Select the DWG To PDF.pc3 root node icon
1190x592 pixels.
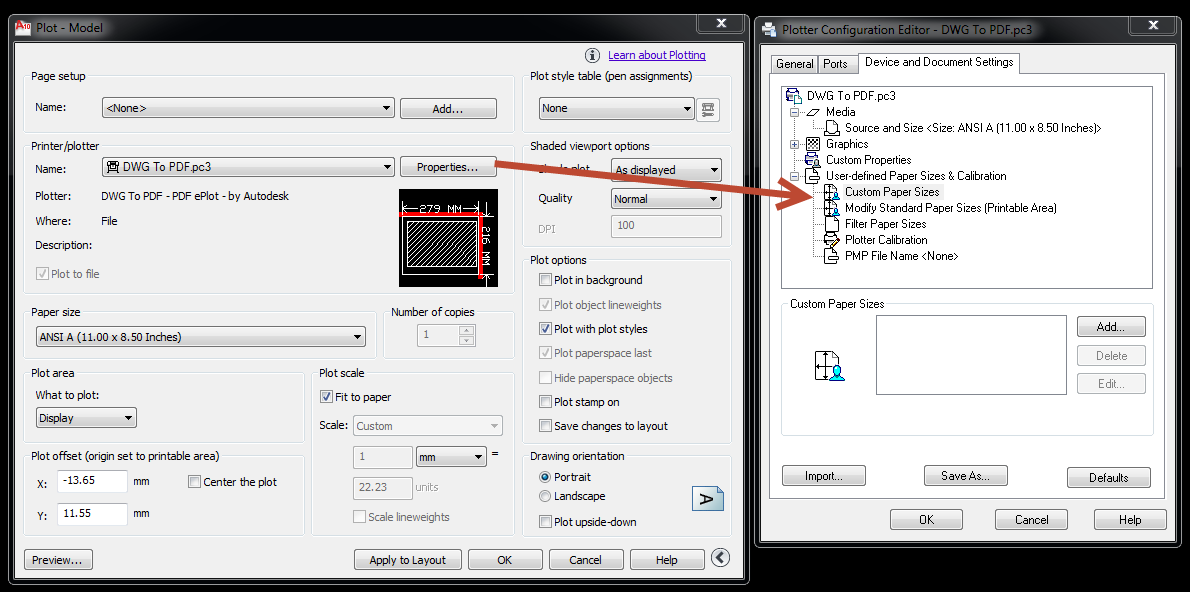pos(794,96)
